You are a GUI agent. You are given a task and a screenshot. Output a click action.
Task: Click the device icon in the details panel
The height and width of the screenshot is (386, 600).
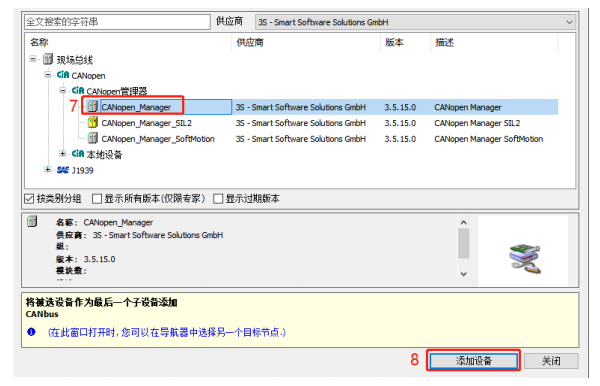click(x=33, y=222)
